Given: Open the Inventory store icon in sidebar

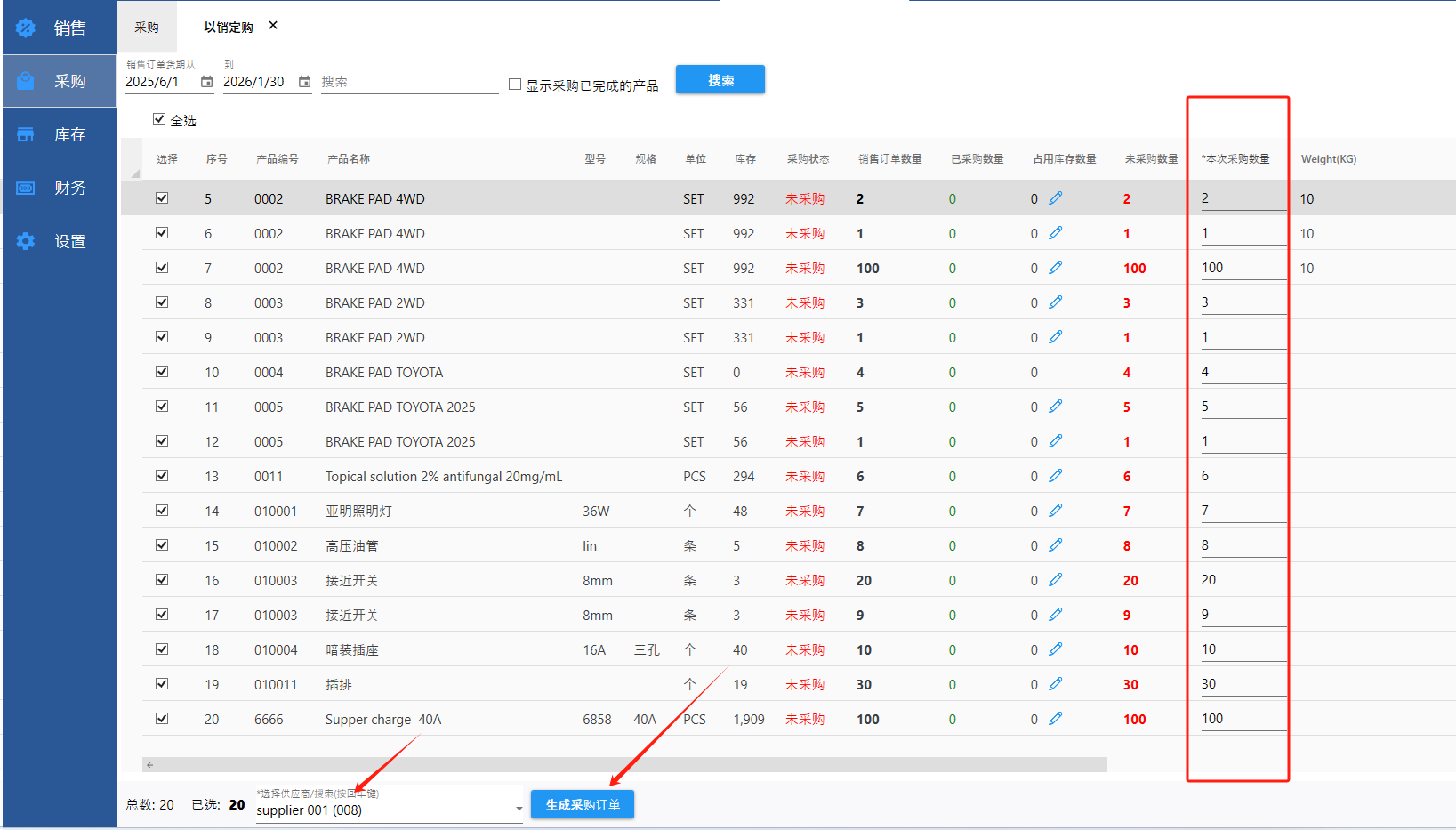Looking at the screenshot, I should [x=26, y=134].
